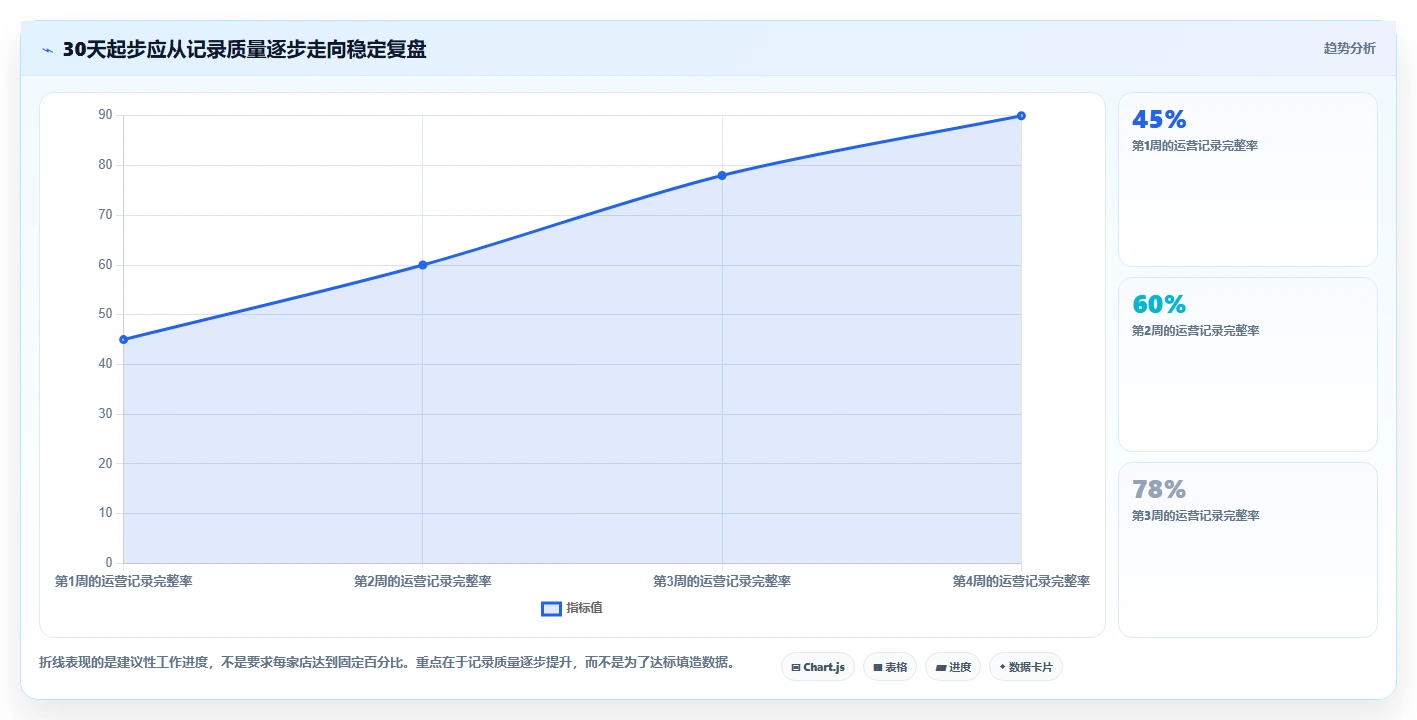Click the 第2周的运营记录完整率 axis label

[423, 581]
